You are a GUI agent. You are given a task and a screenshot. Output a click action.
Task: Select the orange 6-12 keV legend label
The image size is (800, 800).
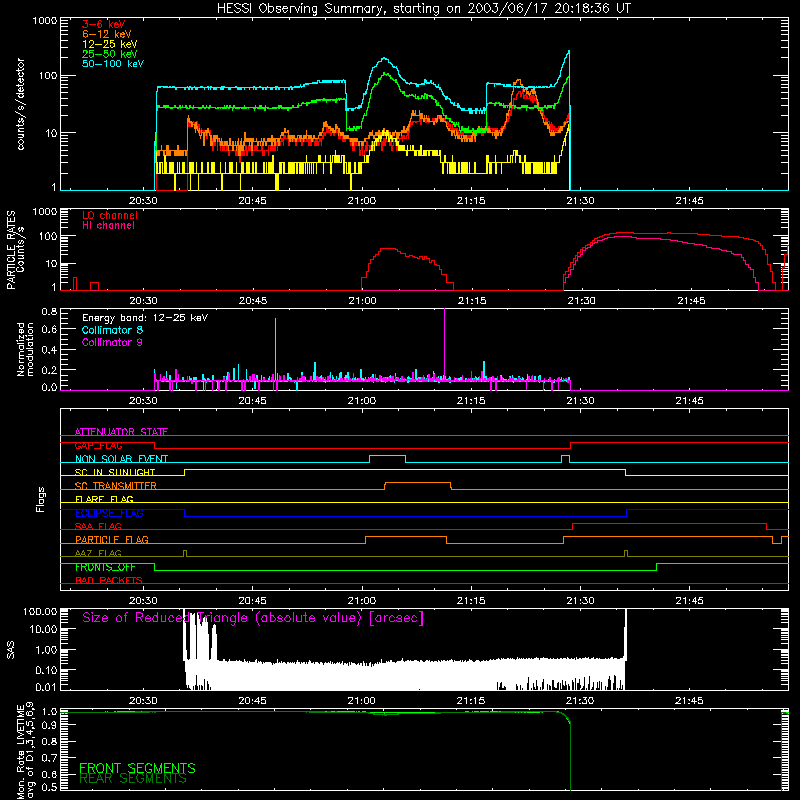pyautogui.click(x=107, y=34)
